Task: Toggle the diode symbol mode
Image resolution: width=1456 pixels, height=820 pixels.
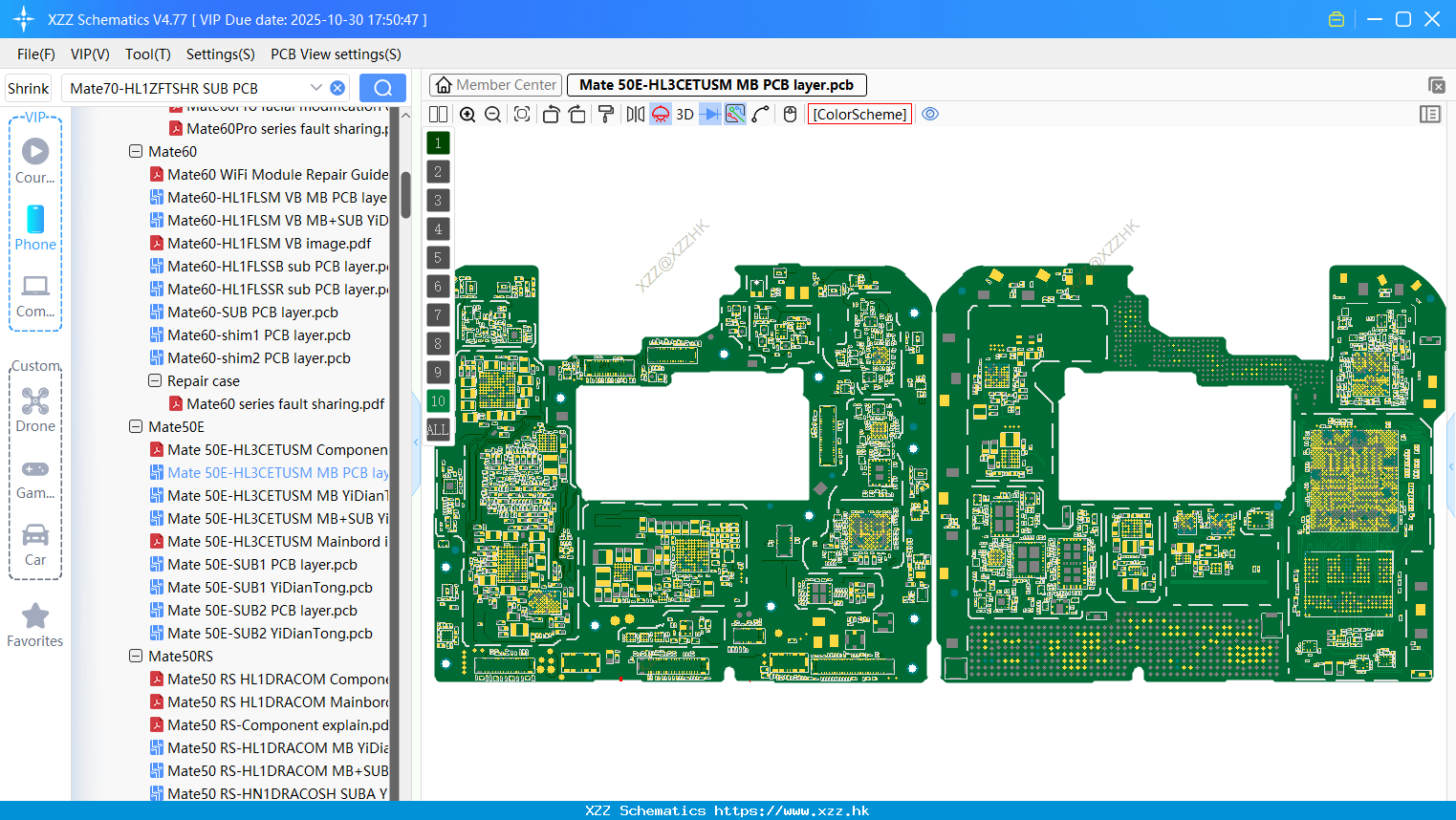Action: tap(710, 114)
